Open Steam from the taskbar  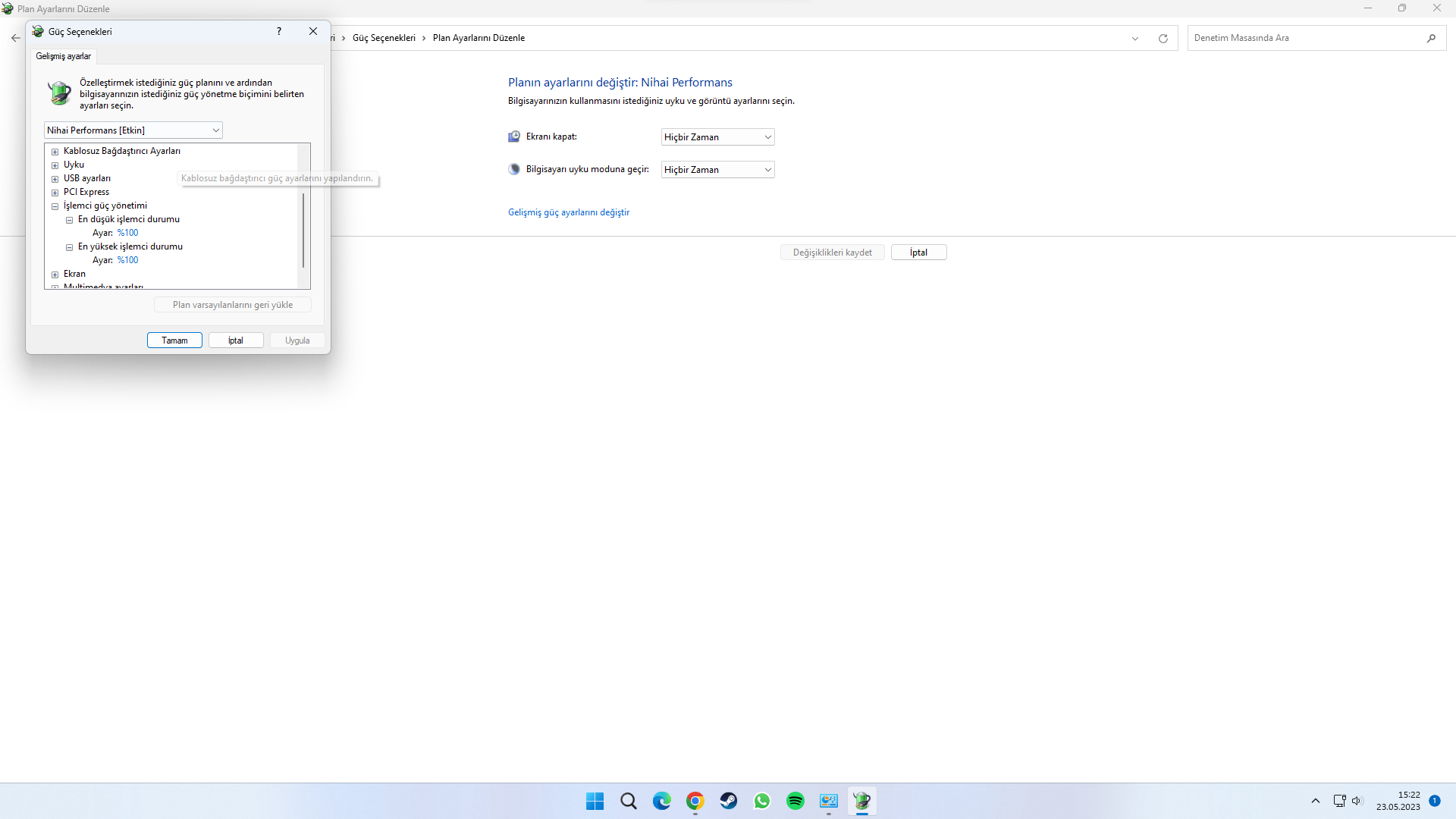click(x=728, y=801)
